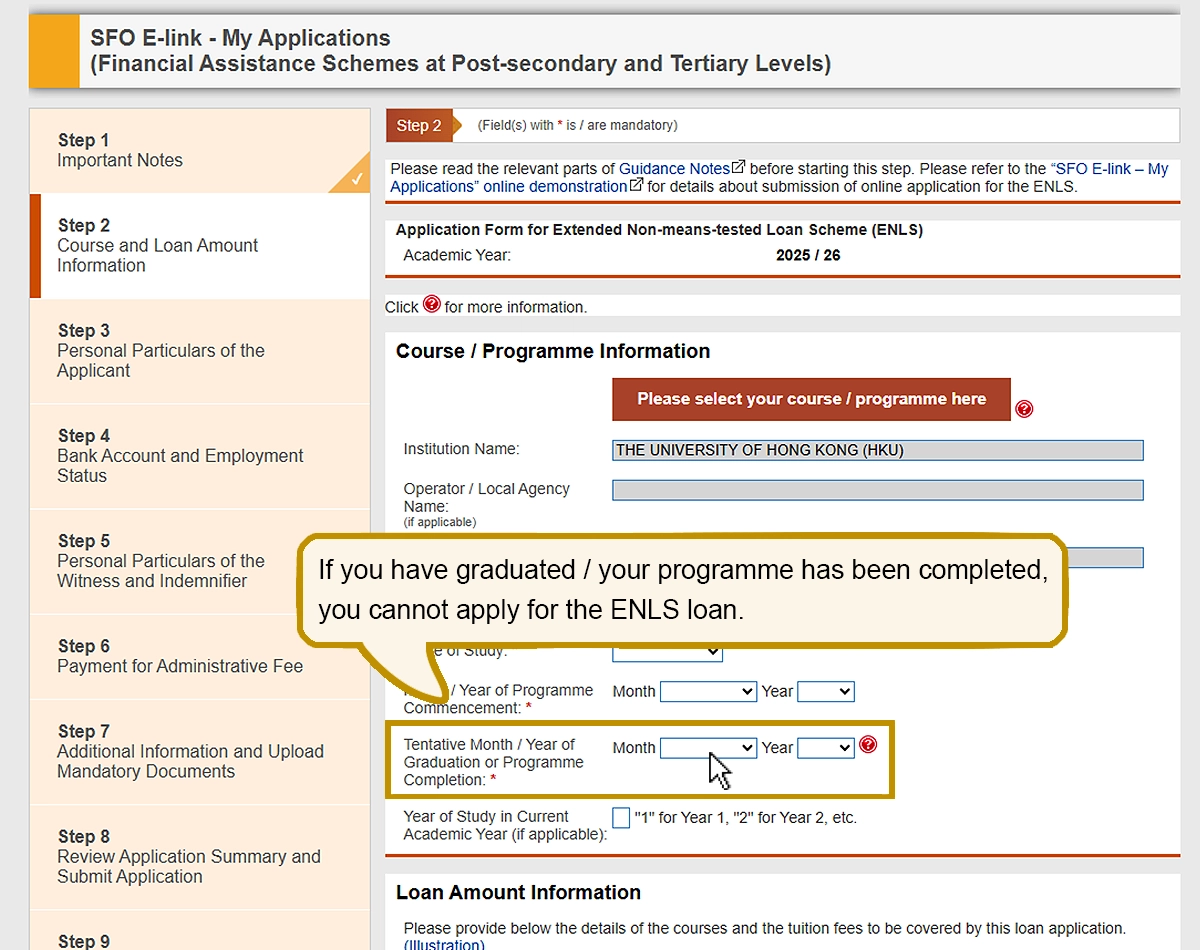The height and width of the screenshot is (950, 1200).
Task: Expand the tentative graduation Year dropdown
Action: tap(825, 748)
